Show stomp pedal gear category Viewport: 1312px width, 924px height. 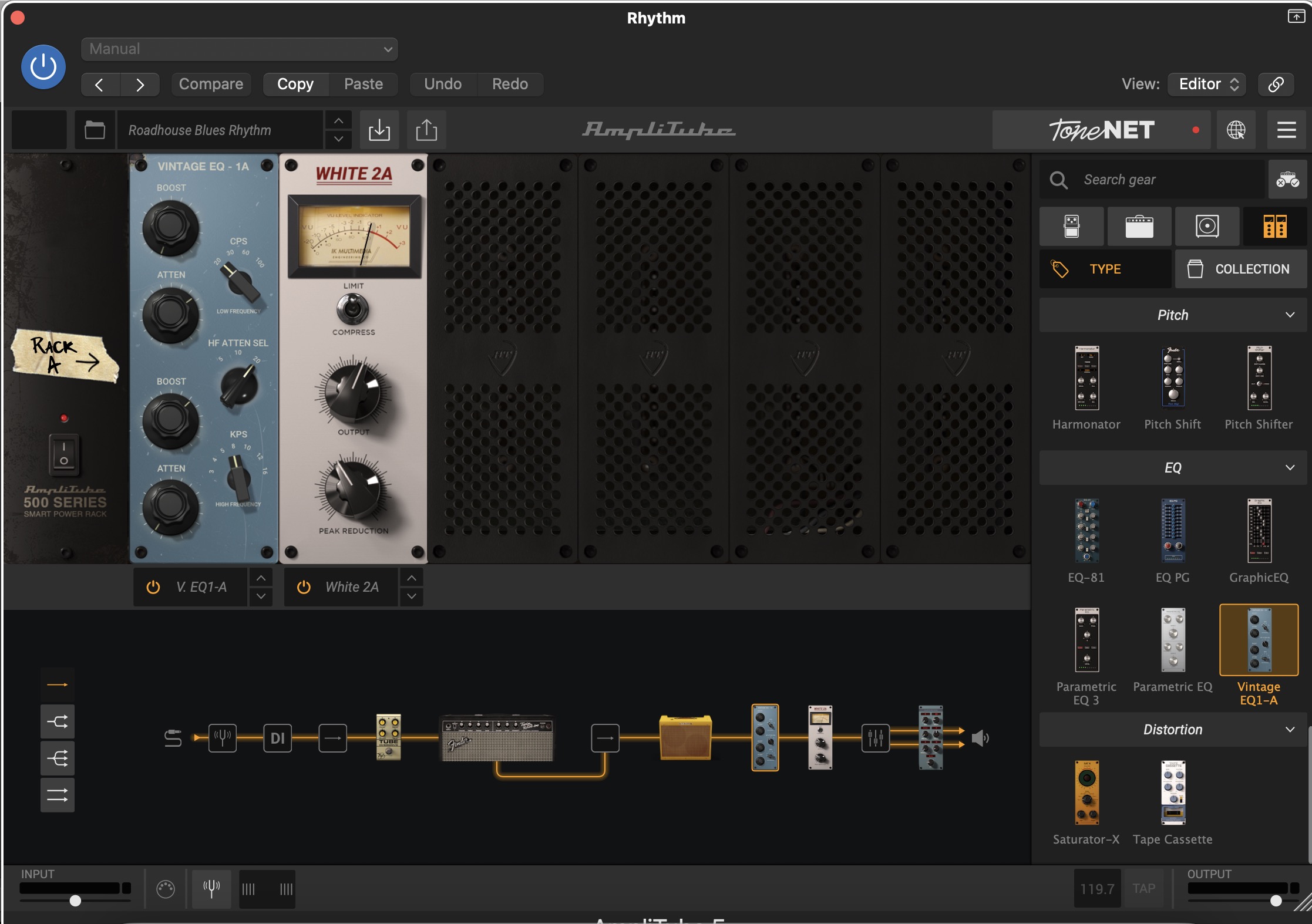[1072, 226]
